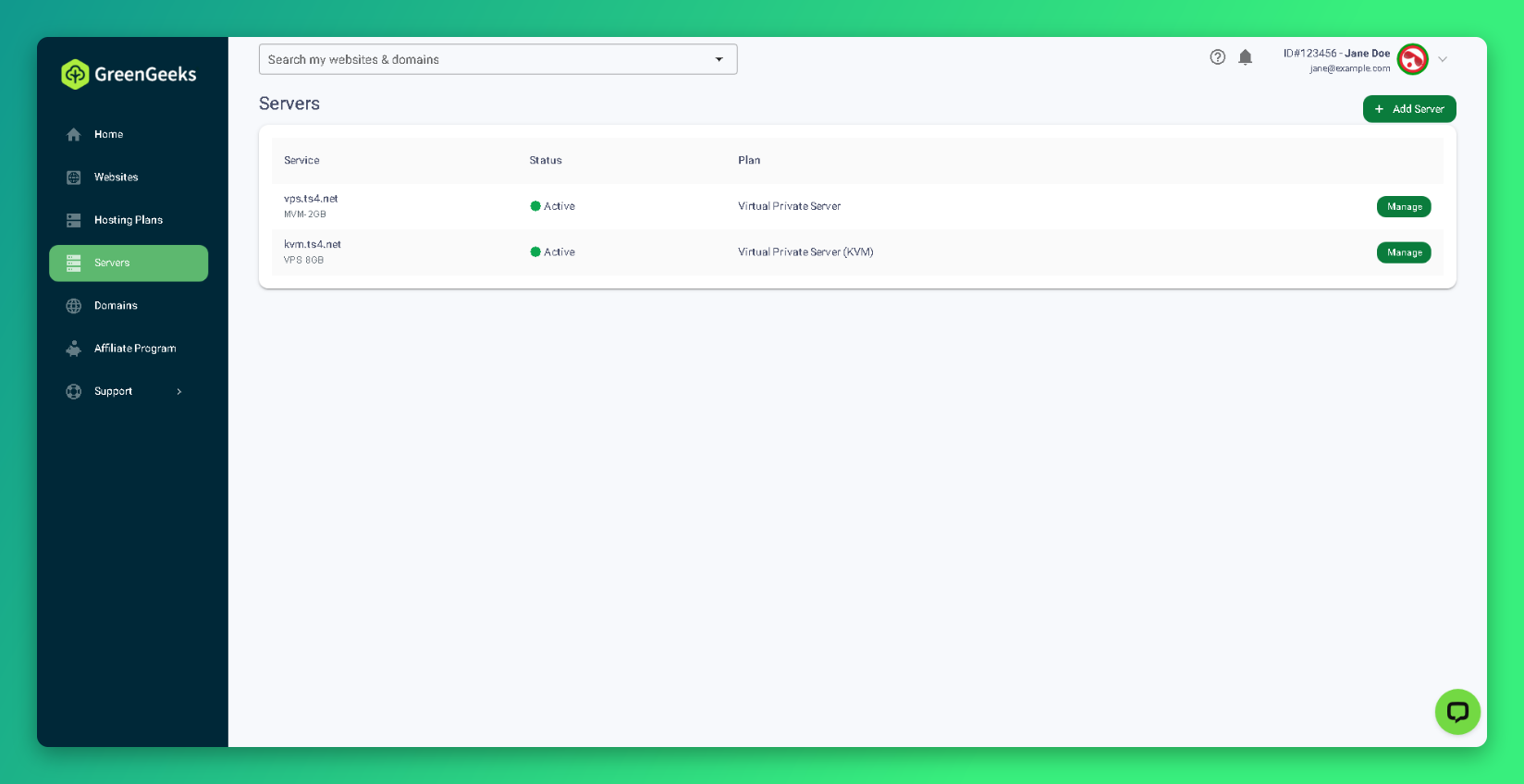Click the Support lifebuoy icon
This screenshot has height=784, width=1524.
click(74, 391)
